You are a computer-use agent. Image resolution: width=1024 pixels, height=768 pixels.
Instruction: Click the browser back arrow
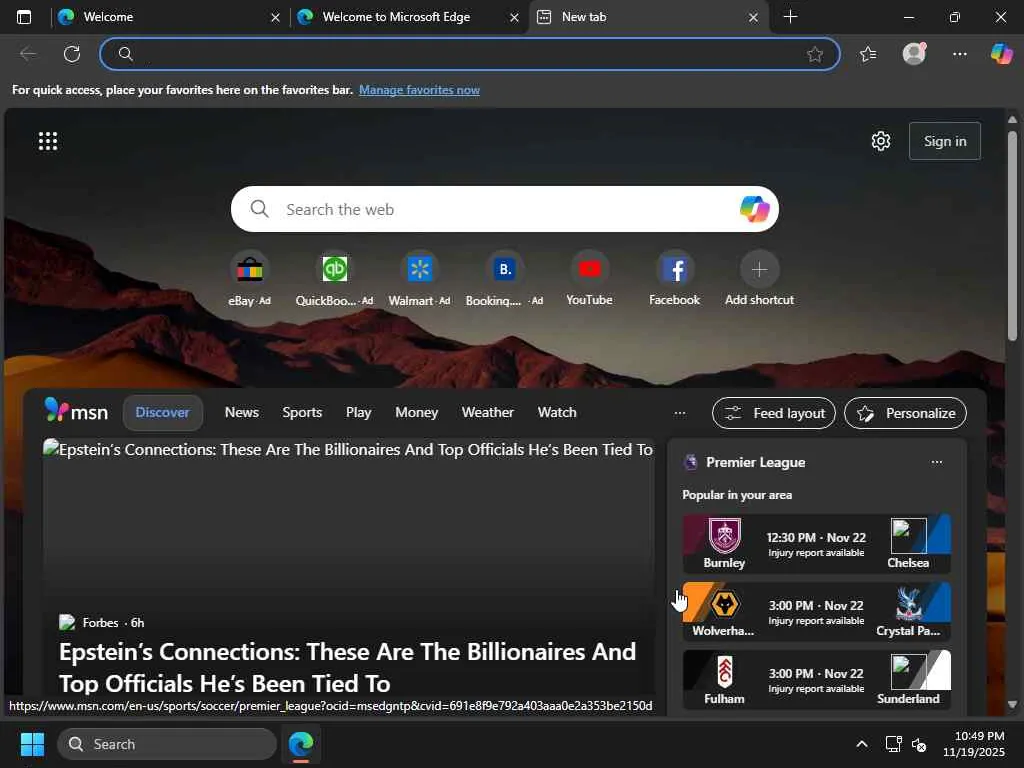(x=28, y=54)
